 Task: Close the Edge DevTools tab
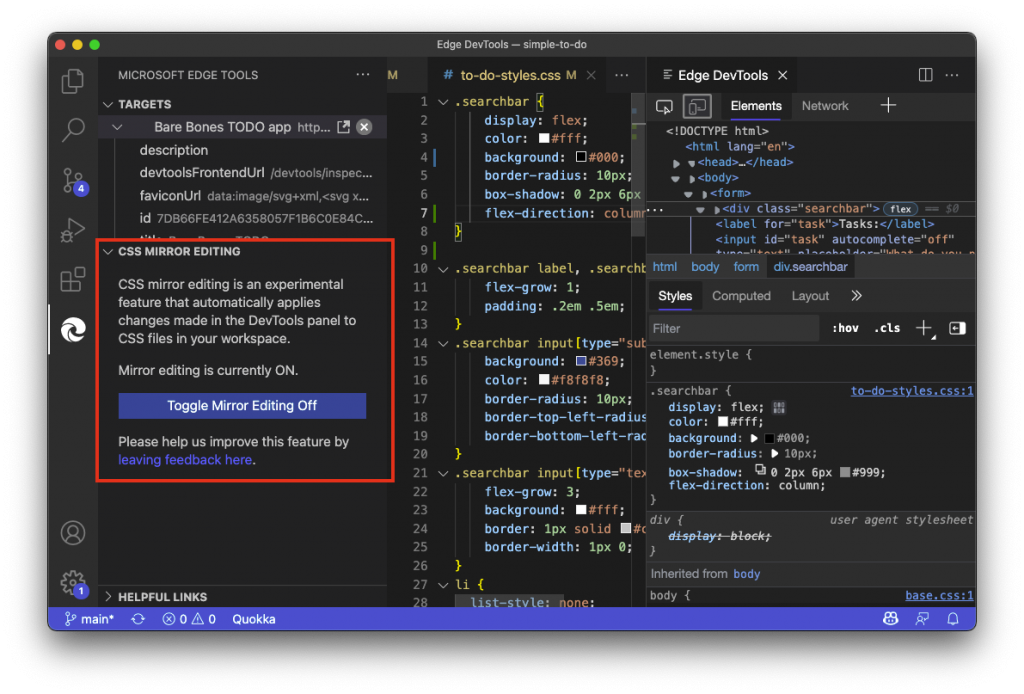pyautogui.click(x=782, y=75)
